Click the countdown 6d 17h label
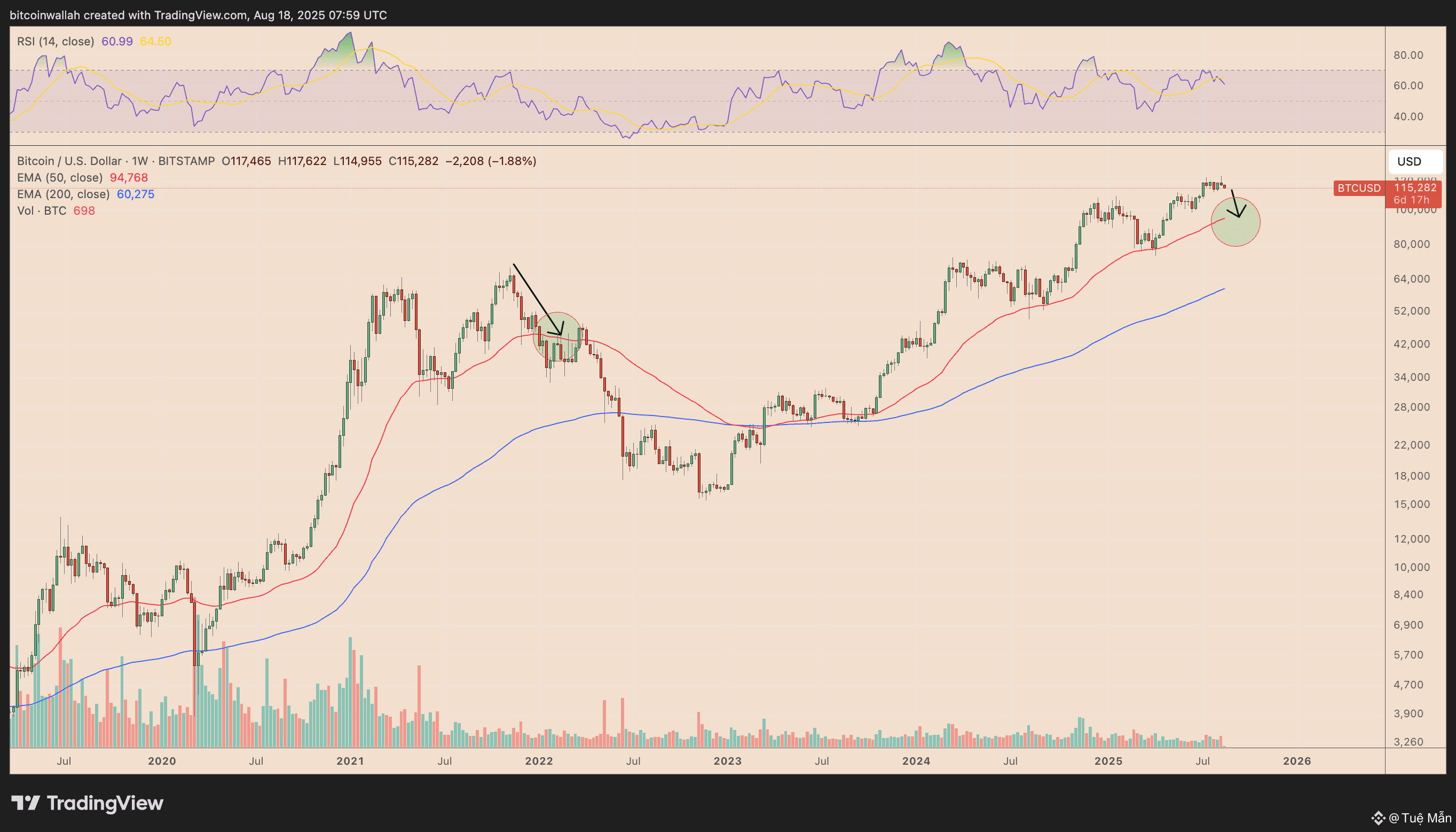This screenshot has width=1456, height=832. click(1412, 200)
